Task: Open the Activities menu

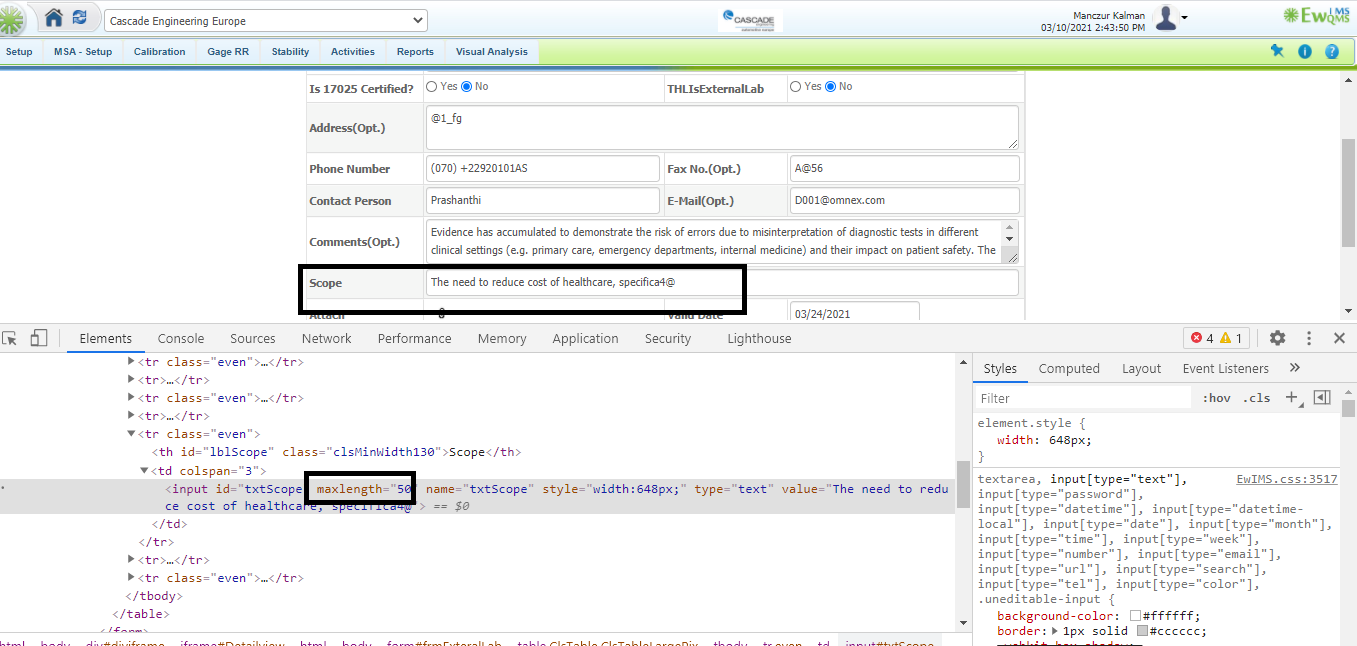Action: click(x=353, y=52)
